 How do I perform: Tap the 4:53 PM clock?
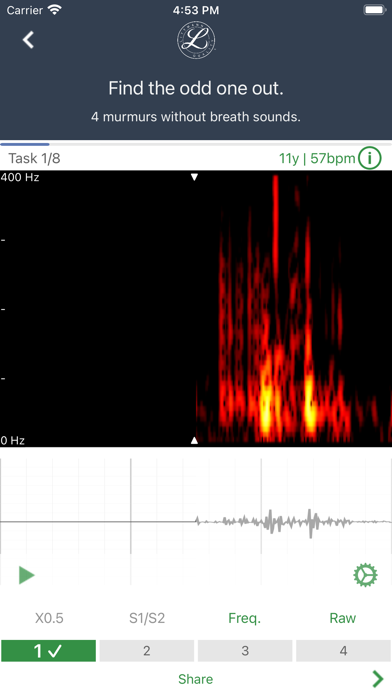(196, 10)
